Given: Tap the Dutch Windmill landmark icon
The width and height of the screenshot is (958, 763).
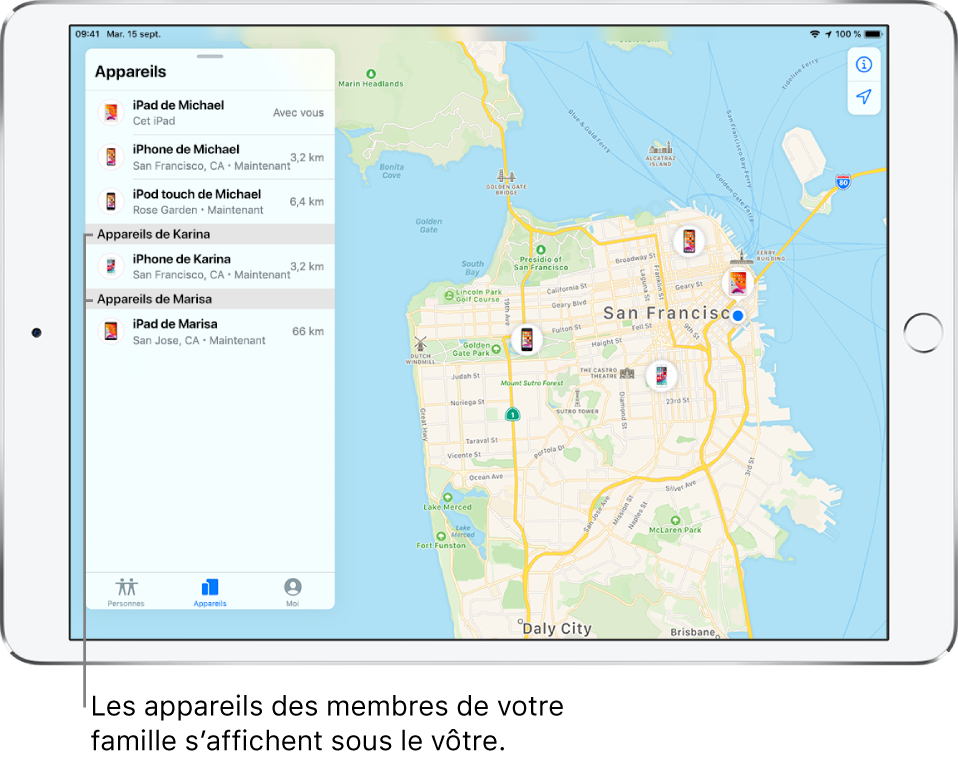Looking at the screenshot, I should point(420,343).
